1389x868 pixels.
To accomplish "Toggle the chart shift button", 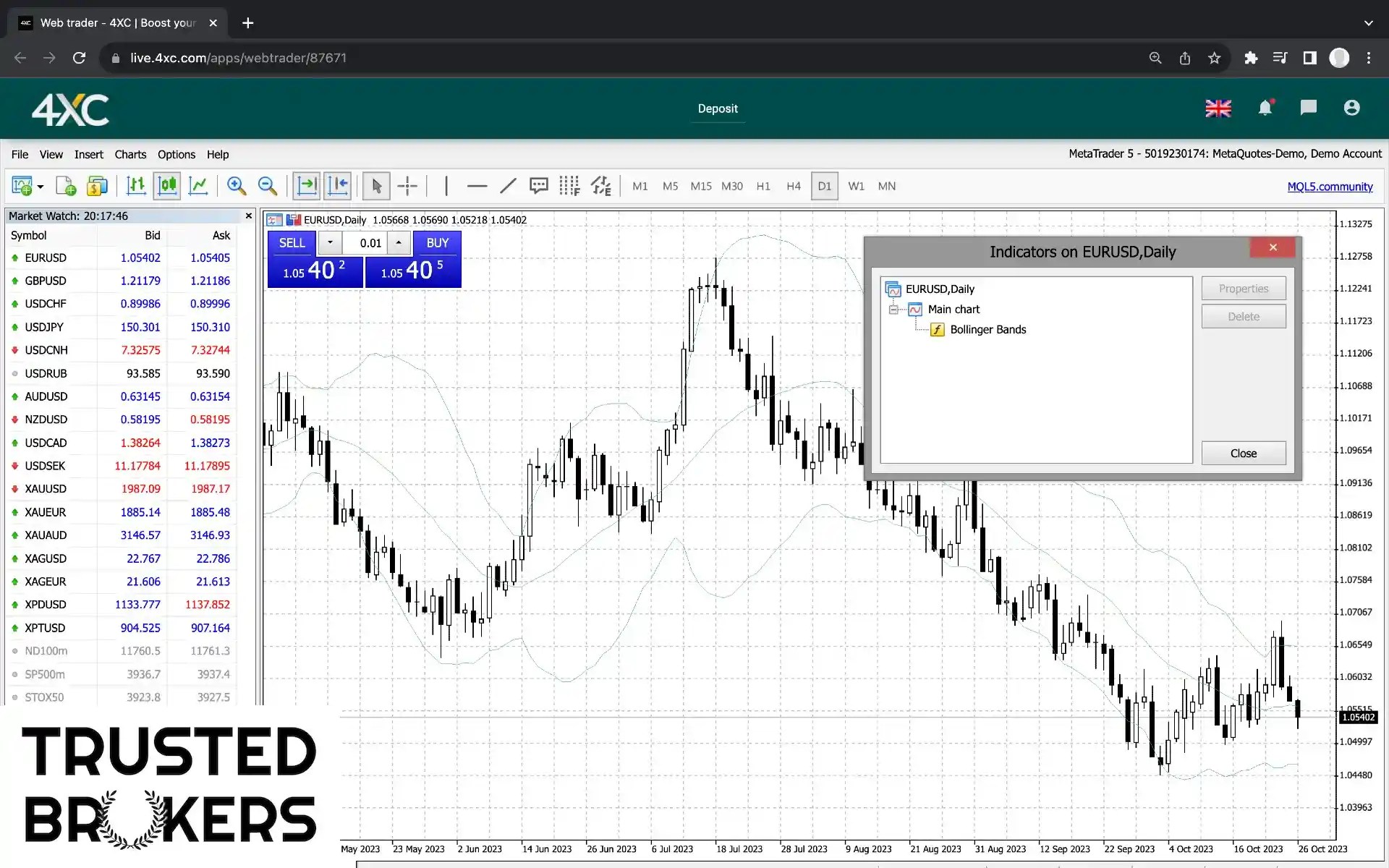I will (x=338, y=186).
